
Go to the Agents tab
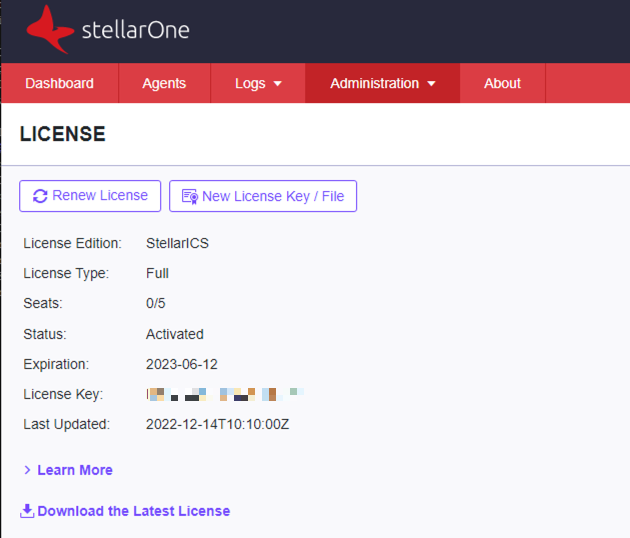click(x=164, y=83)
